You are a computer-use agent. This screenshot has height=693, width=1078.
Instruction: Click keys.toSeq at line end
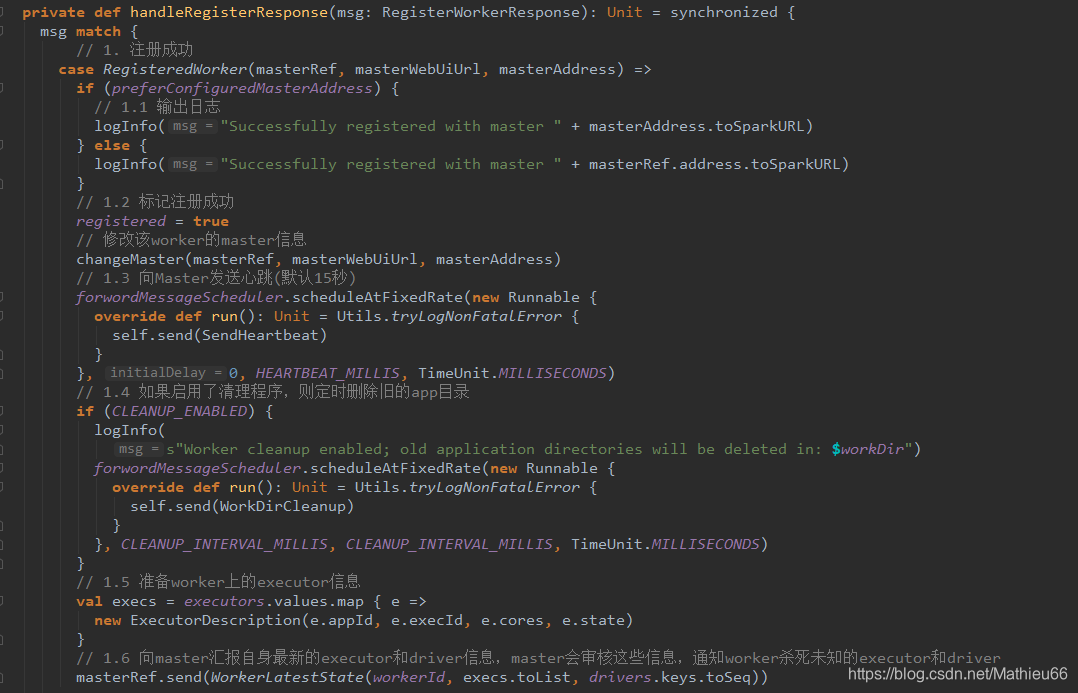[x=706, y=677]
